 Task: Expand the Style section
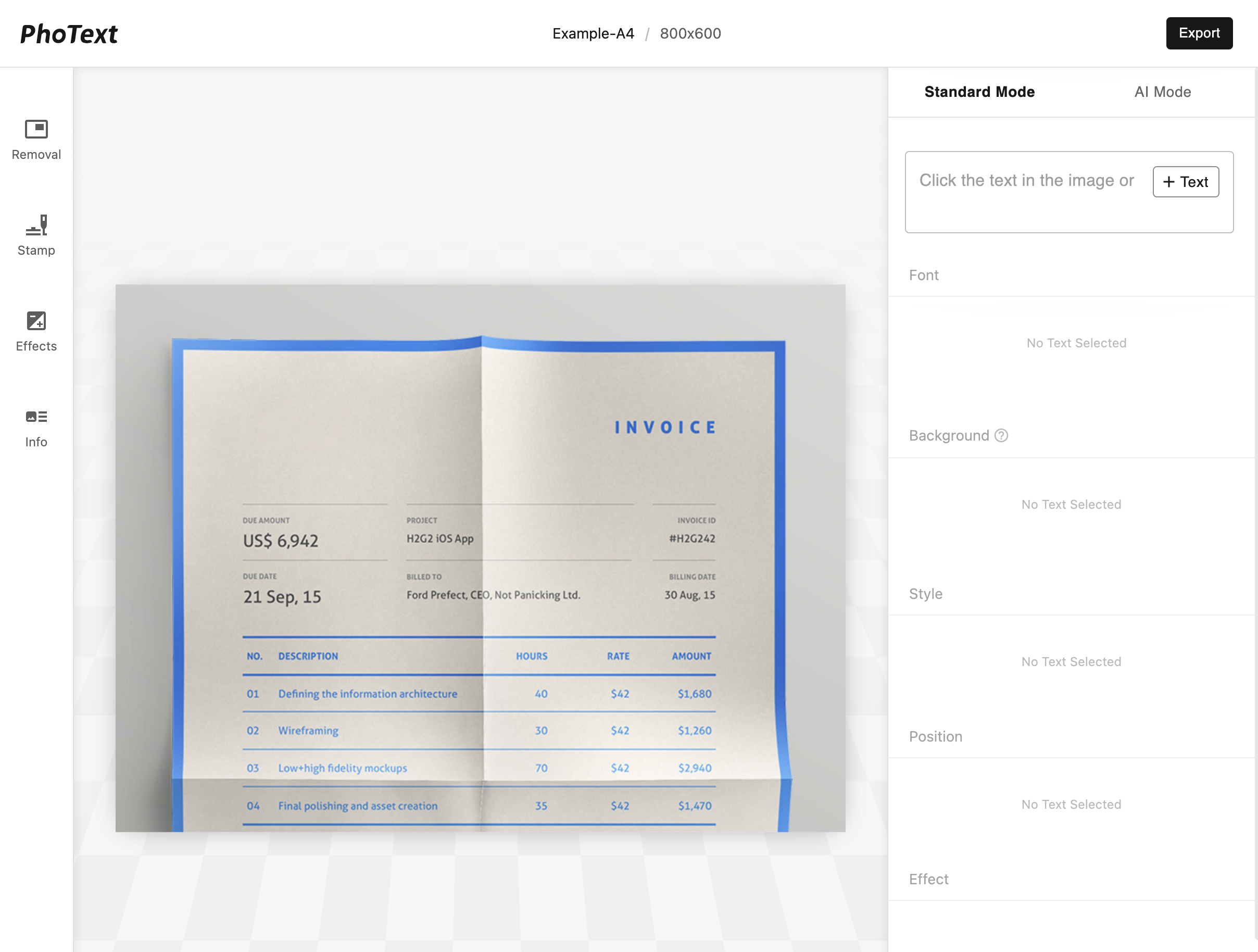pos(925,593)
